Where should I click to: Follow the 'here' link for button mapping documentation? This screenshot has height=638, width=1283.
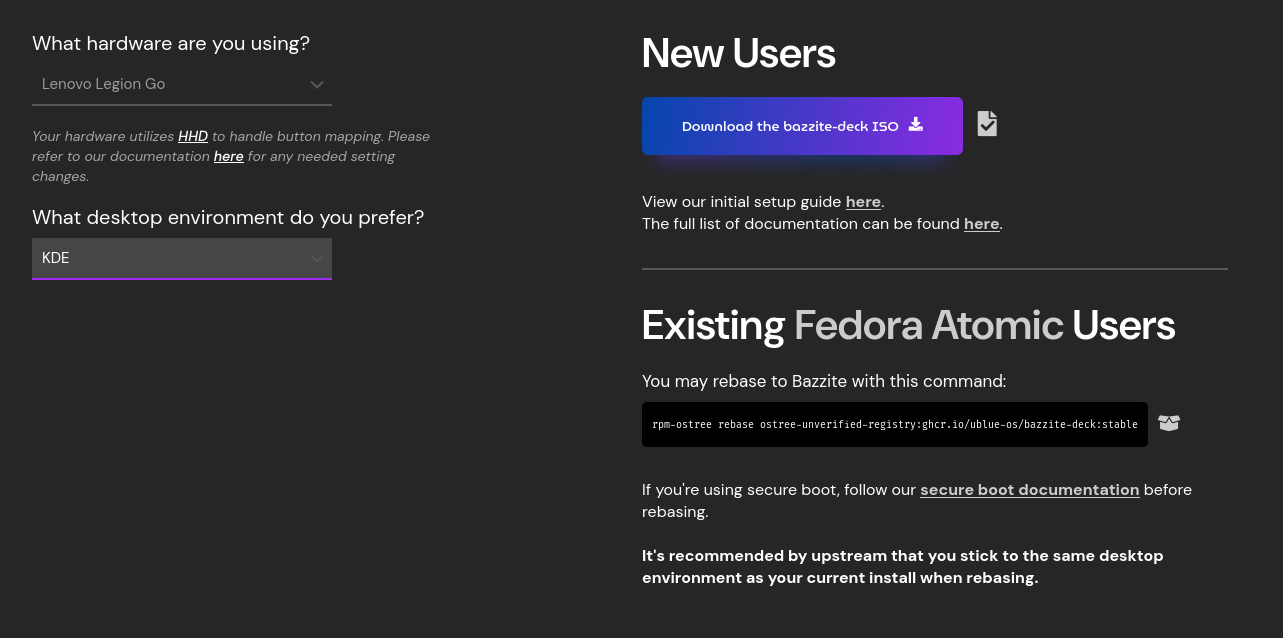point(228,156)
